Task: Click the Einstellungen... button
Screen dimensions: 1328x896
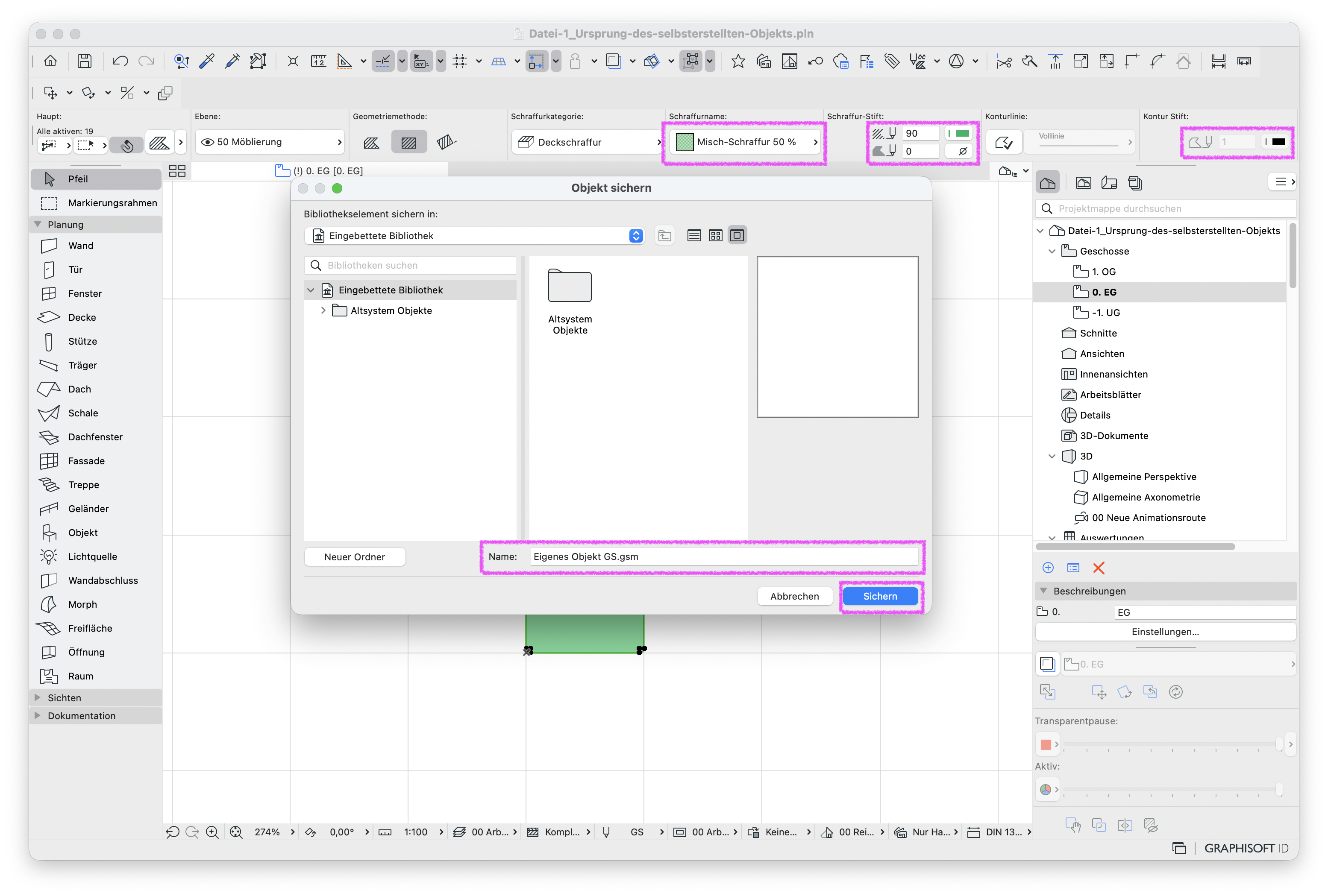Action: coord(1165,632)
